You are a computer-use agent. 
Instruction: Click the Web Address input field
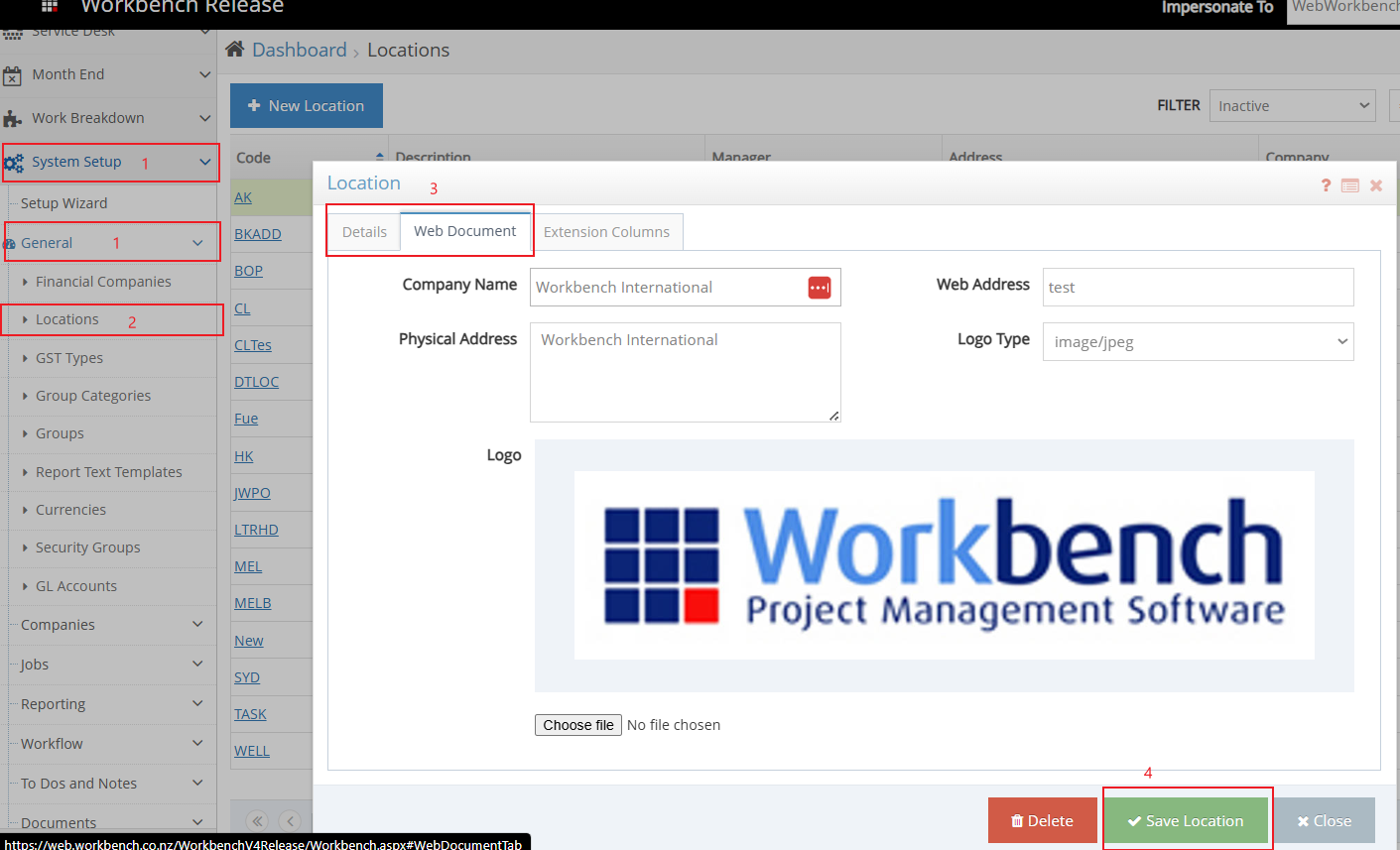pos(1198,288)
